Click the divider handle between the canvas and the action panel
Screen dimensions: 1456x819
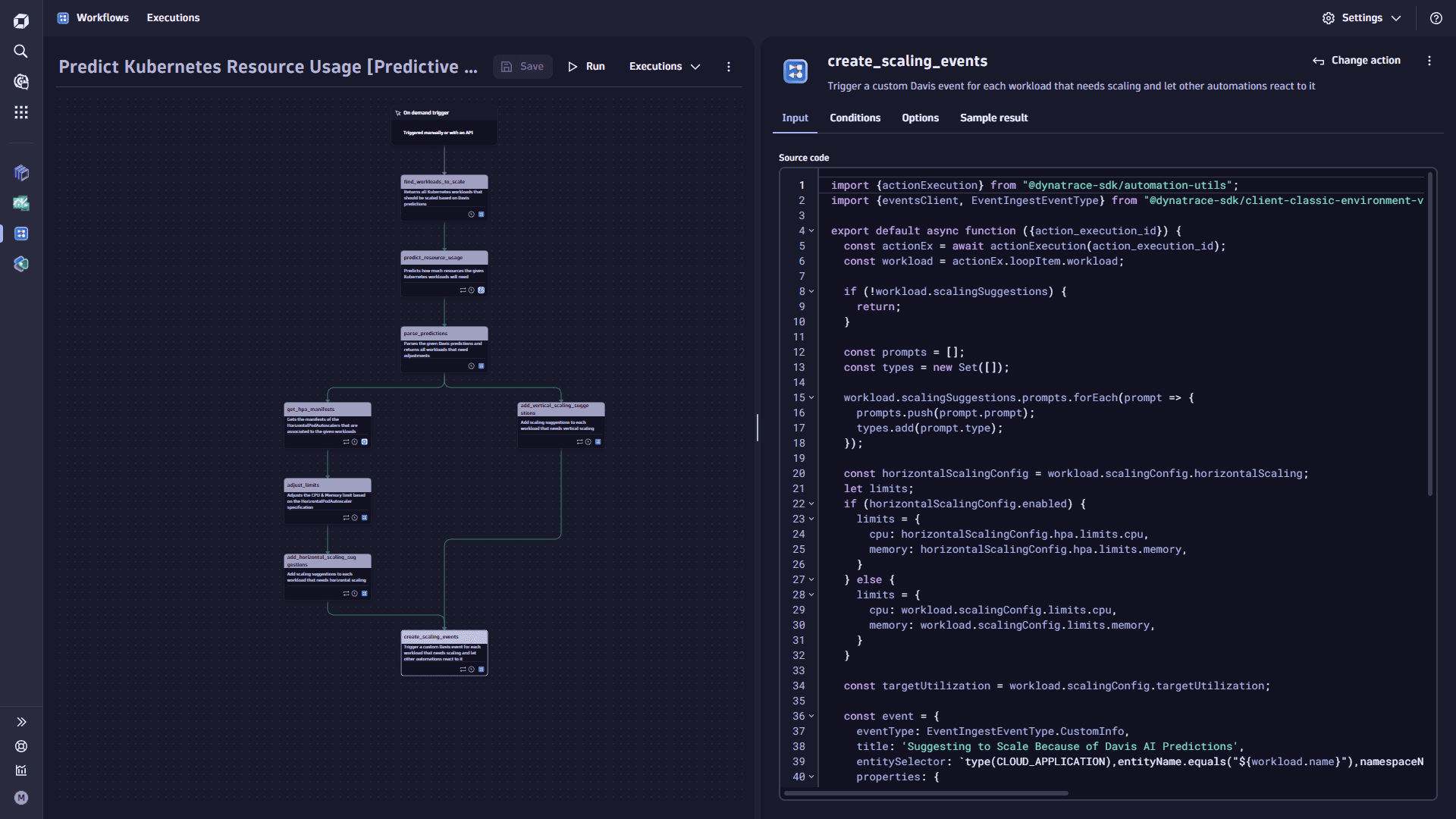point(757,428)
